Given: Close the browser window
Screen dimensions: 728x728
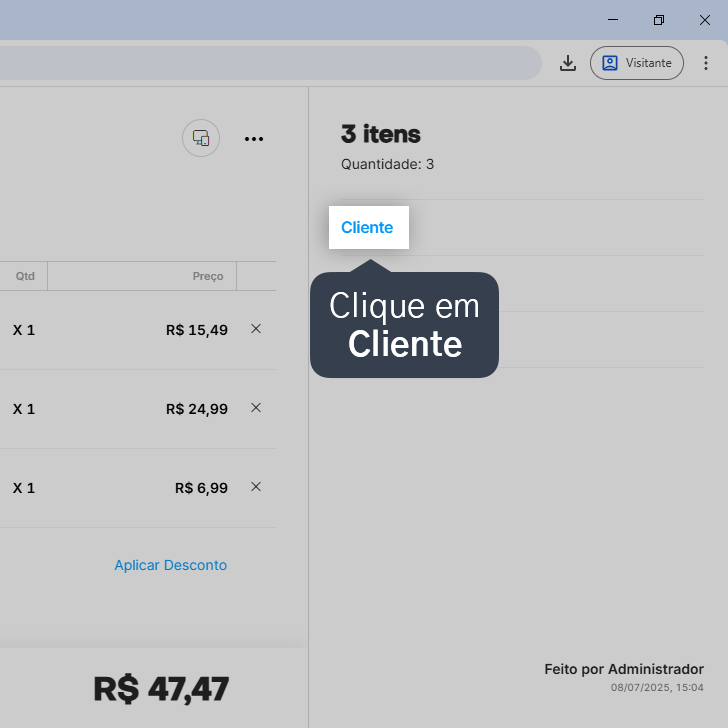Looking at the screenshot, I should point(705,20).
